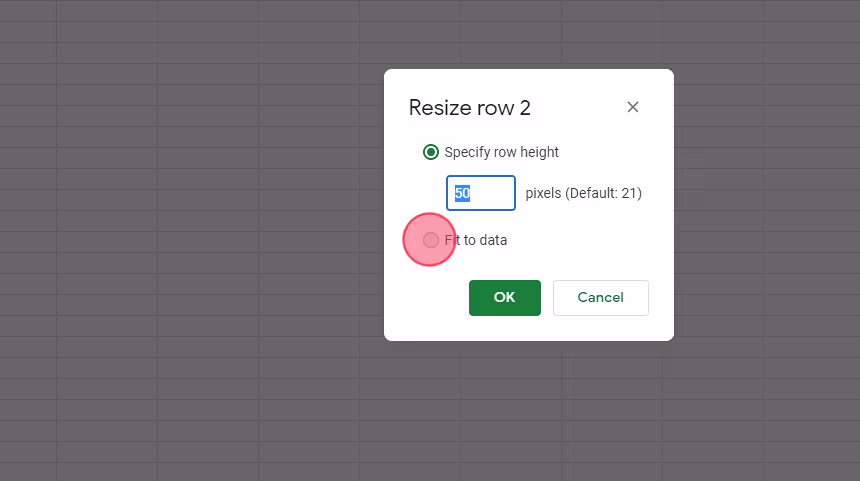This screenshot has width=860, height=481.
Task: Select the Specify row height radio option
Action: click(431, 152)
